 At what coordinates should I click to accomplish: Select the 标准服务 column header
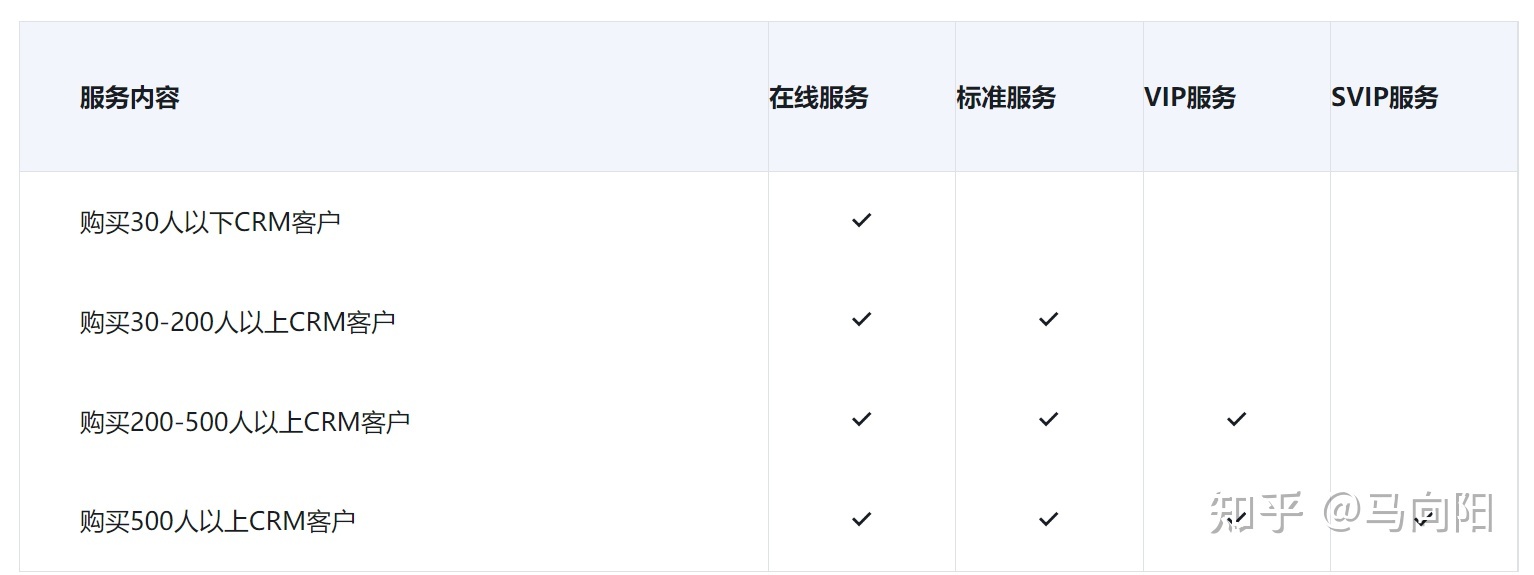pos(1006,98)
